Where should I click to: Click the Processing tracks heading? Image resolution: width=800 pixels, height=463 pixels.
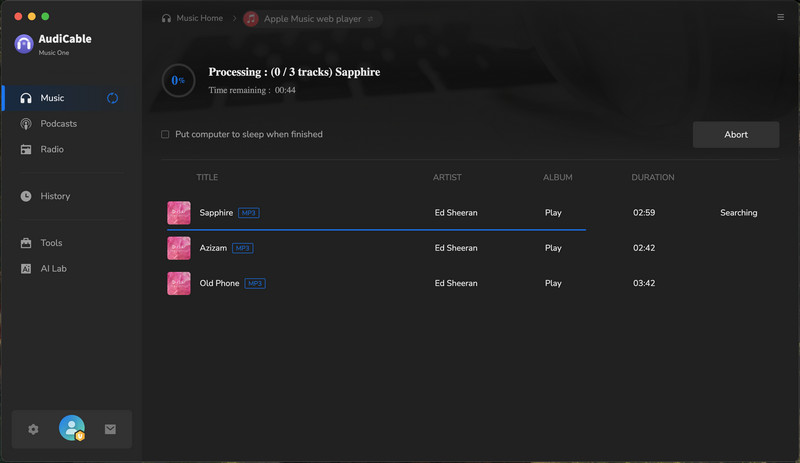point(294,72)
